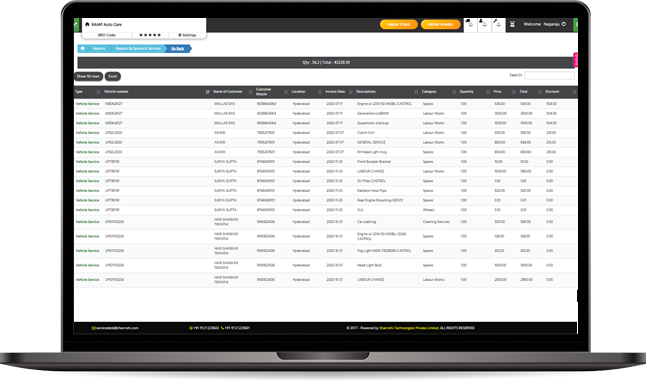646x381 pixels.
Task: Click the Qty and Total summary bar
Action: click(x=325, y=62)
